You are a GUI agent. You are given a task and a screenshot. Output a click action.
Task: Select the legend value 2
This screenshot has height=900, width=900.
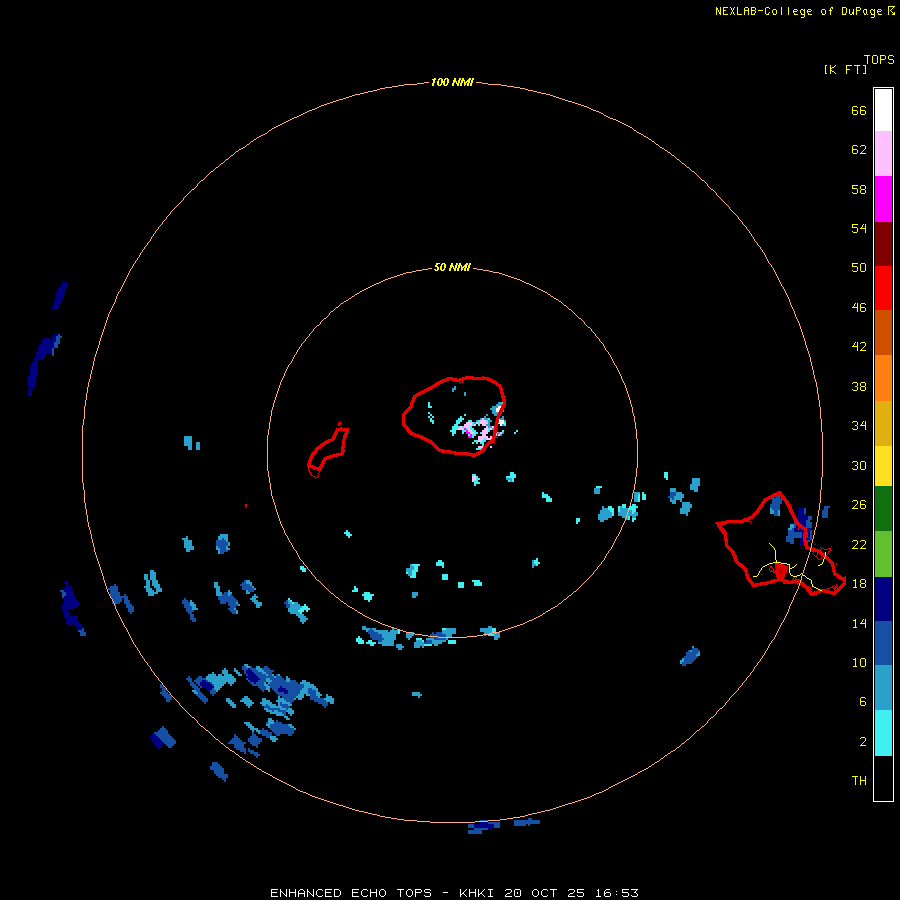[863, 741]
